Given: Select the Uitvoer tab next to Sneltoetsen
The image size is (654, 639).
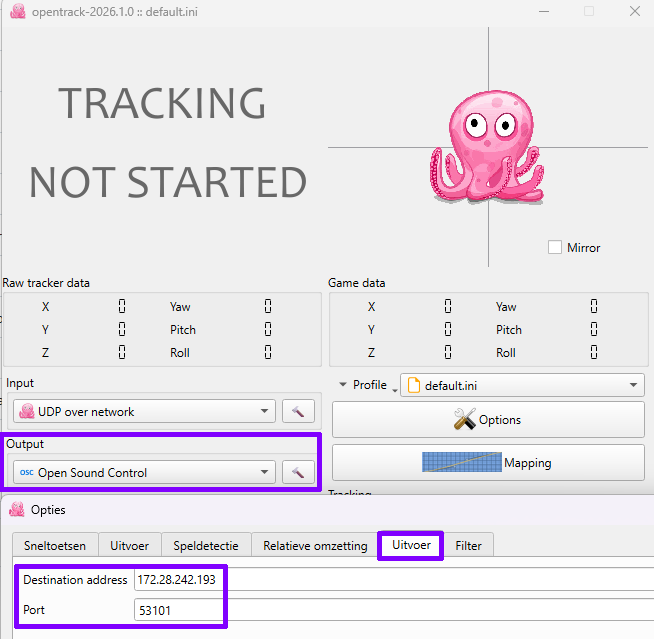Looking at the screenshot, I should tap(130, 546).
